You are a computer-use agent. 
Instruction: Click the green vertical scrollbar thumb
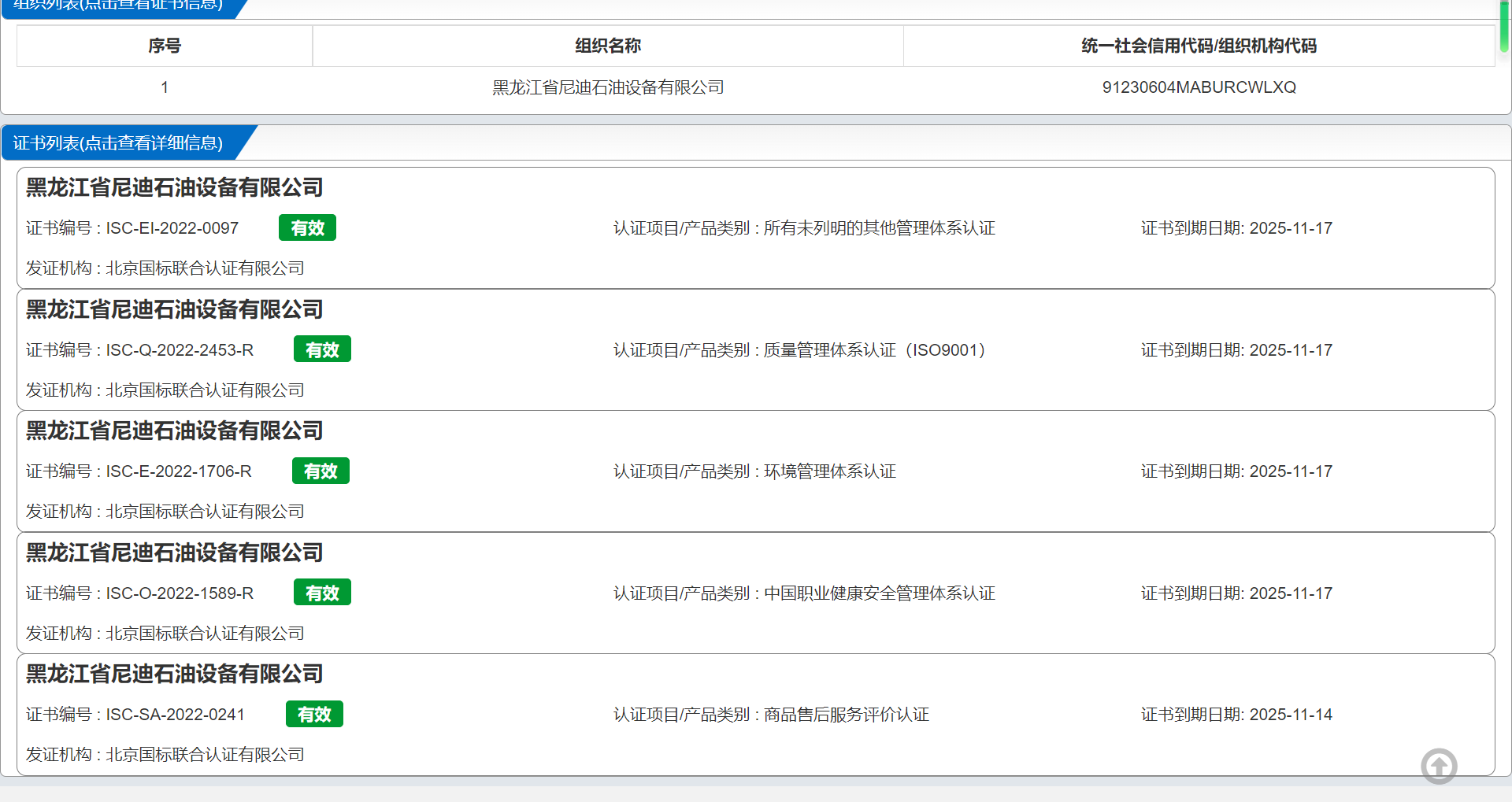pos(1504,26)
